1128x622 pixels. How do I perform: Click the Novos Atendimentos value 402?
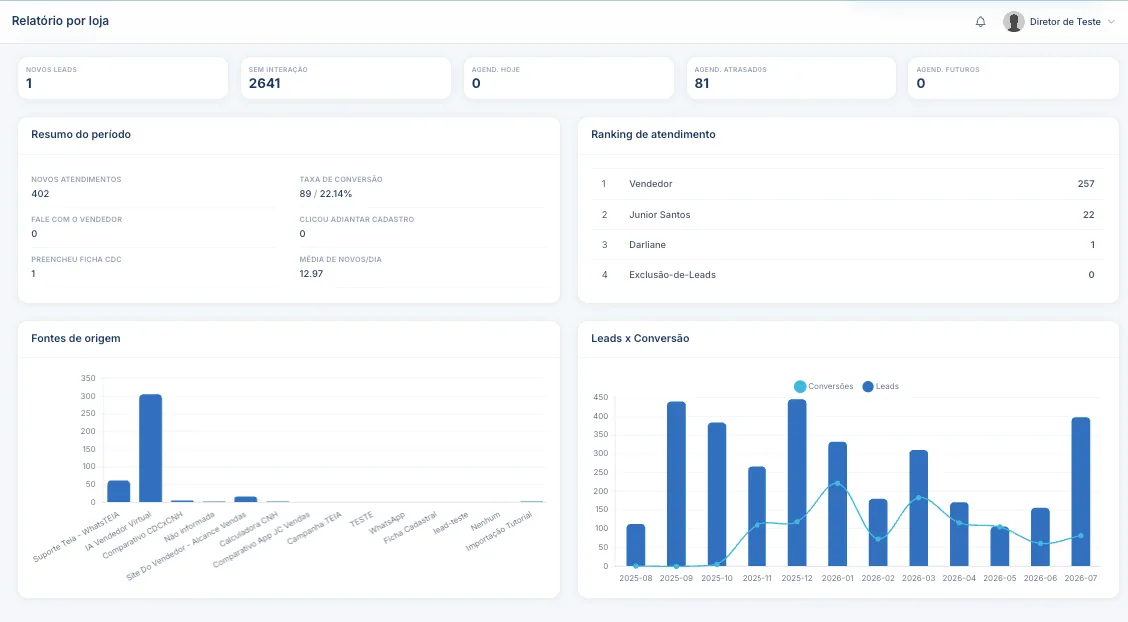(40, 193)
